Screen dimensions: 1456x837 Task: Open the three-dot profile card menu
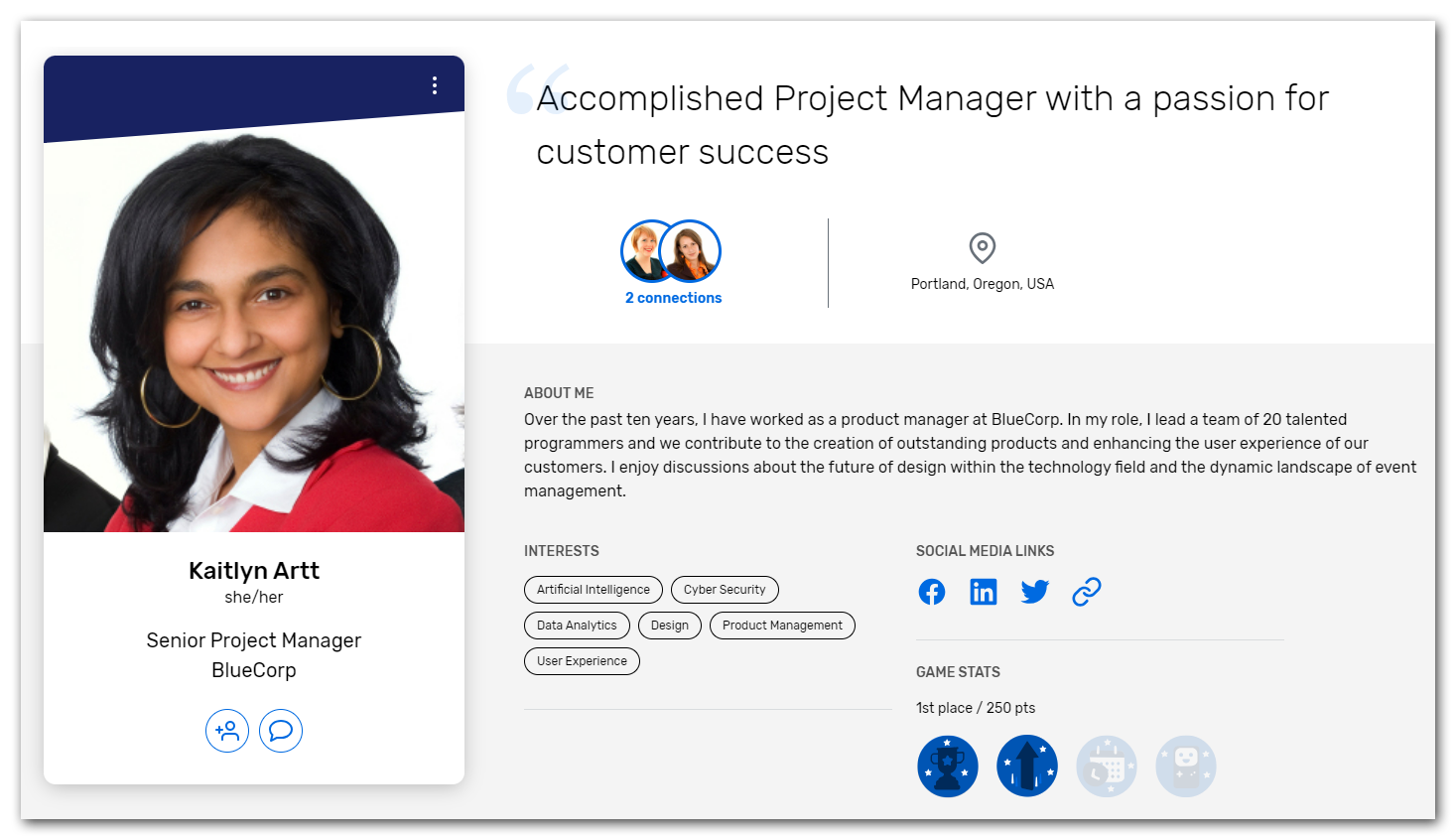click(434, 85)
